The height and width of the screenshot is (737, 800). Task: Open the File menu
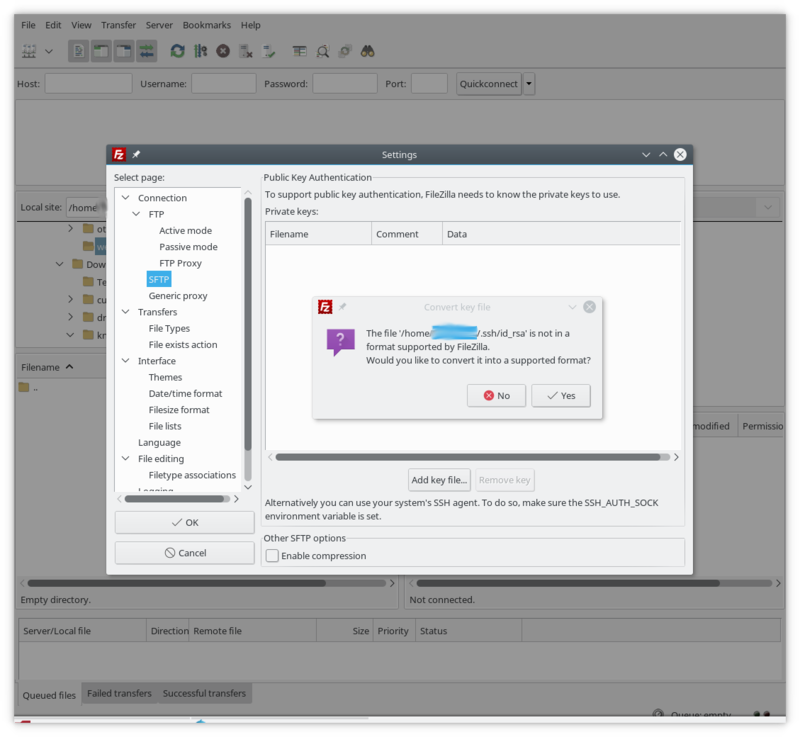pos(28,25)
